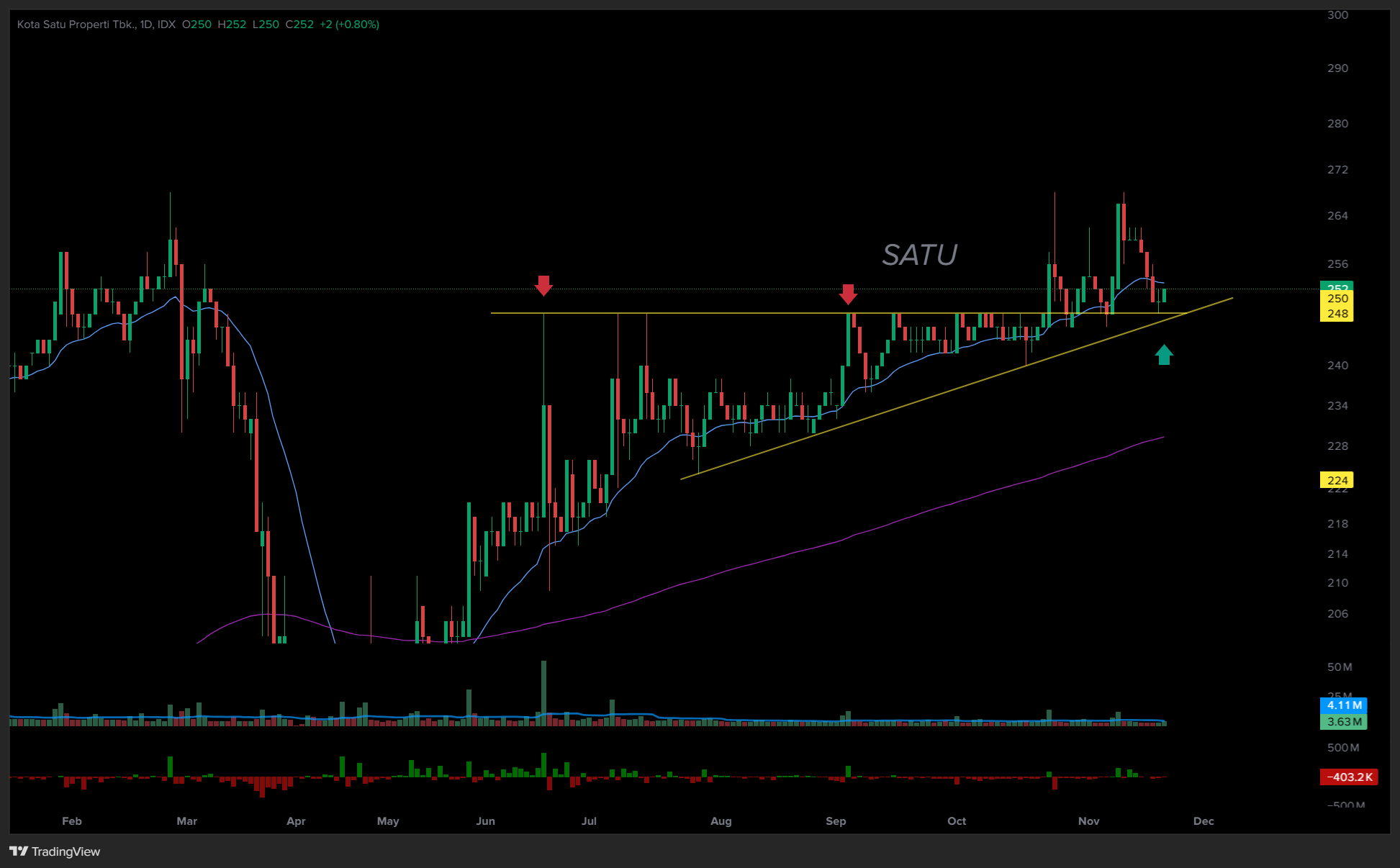1400x868 pixels.
Task: Click the +2 (+0.80%) change value
Action: (x=350, y=24)
